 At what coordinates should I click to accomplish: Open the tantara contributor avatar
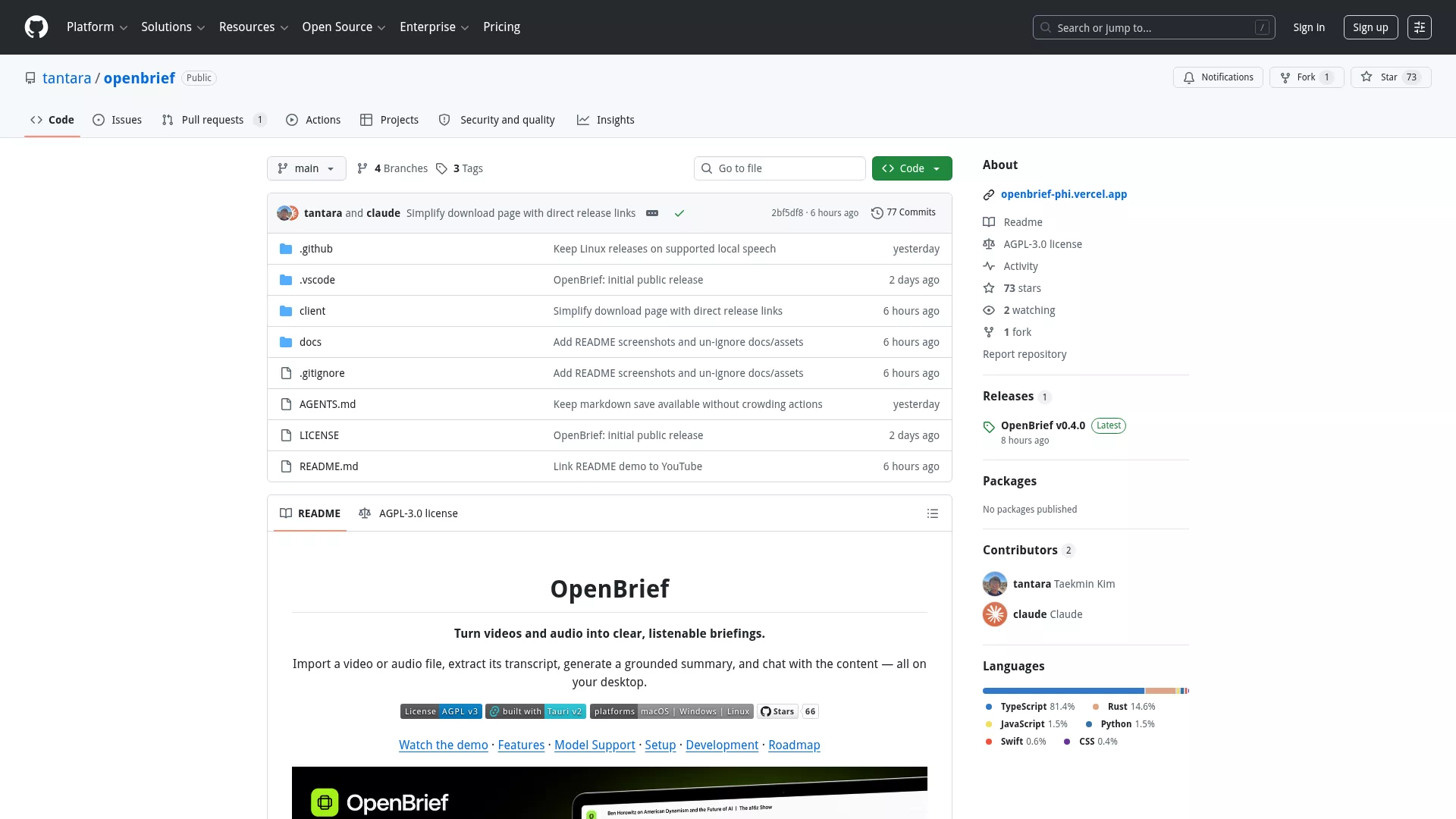click(994, 584)
